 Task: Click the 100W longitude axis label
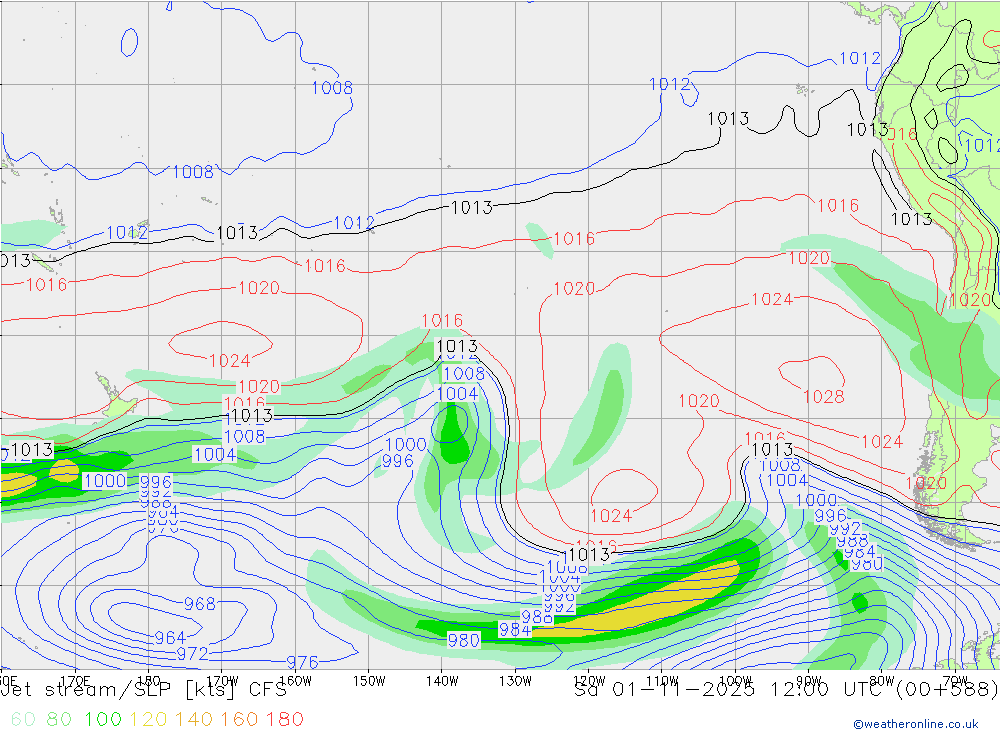(x=735, y=681)
